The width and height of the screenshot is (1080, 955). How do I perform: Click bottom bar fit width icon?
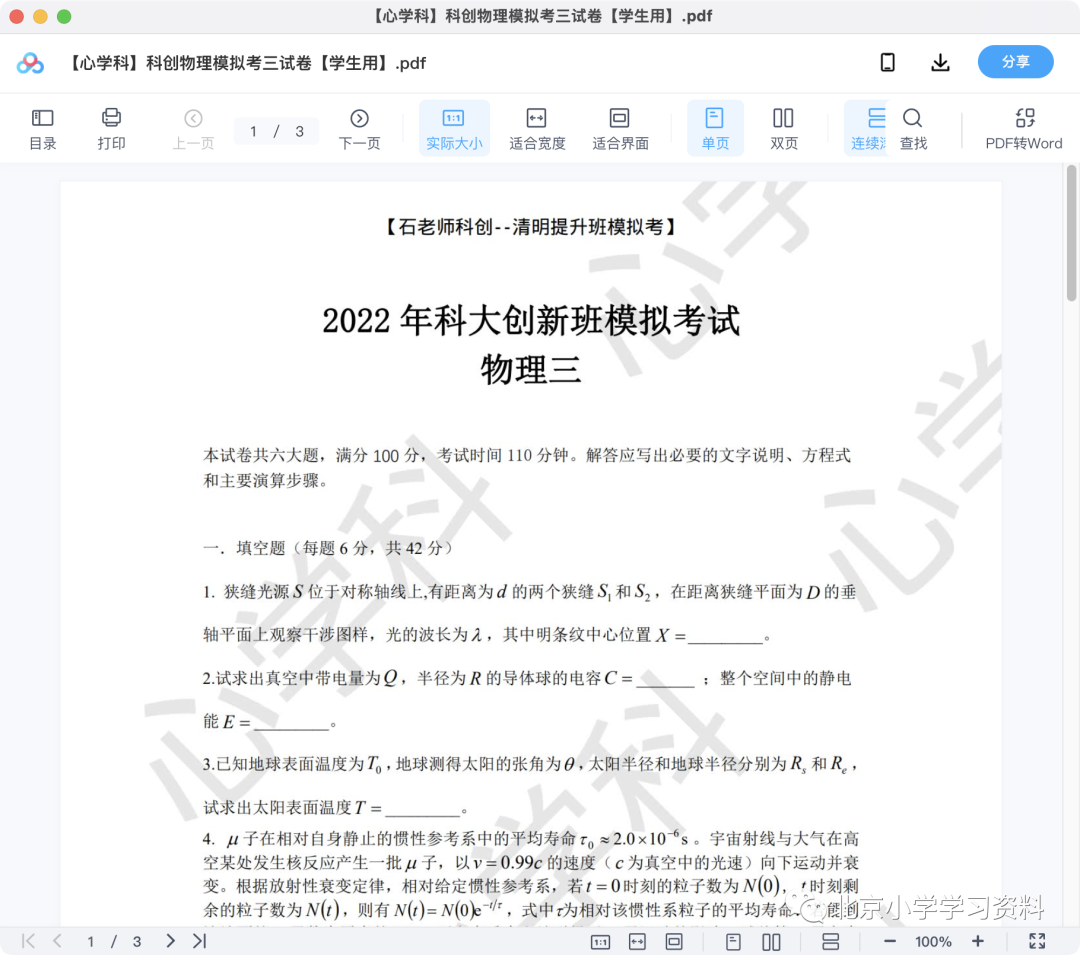click(637, 941)
